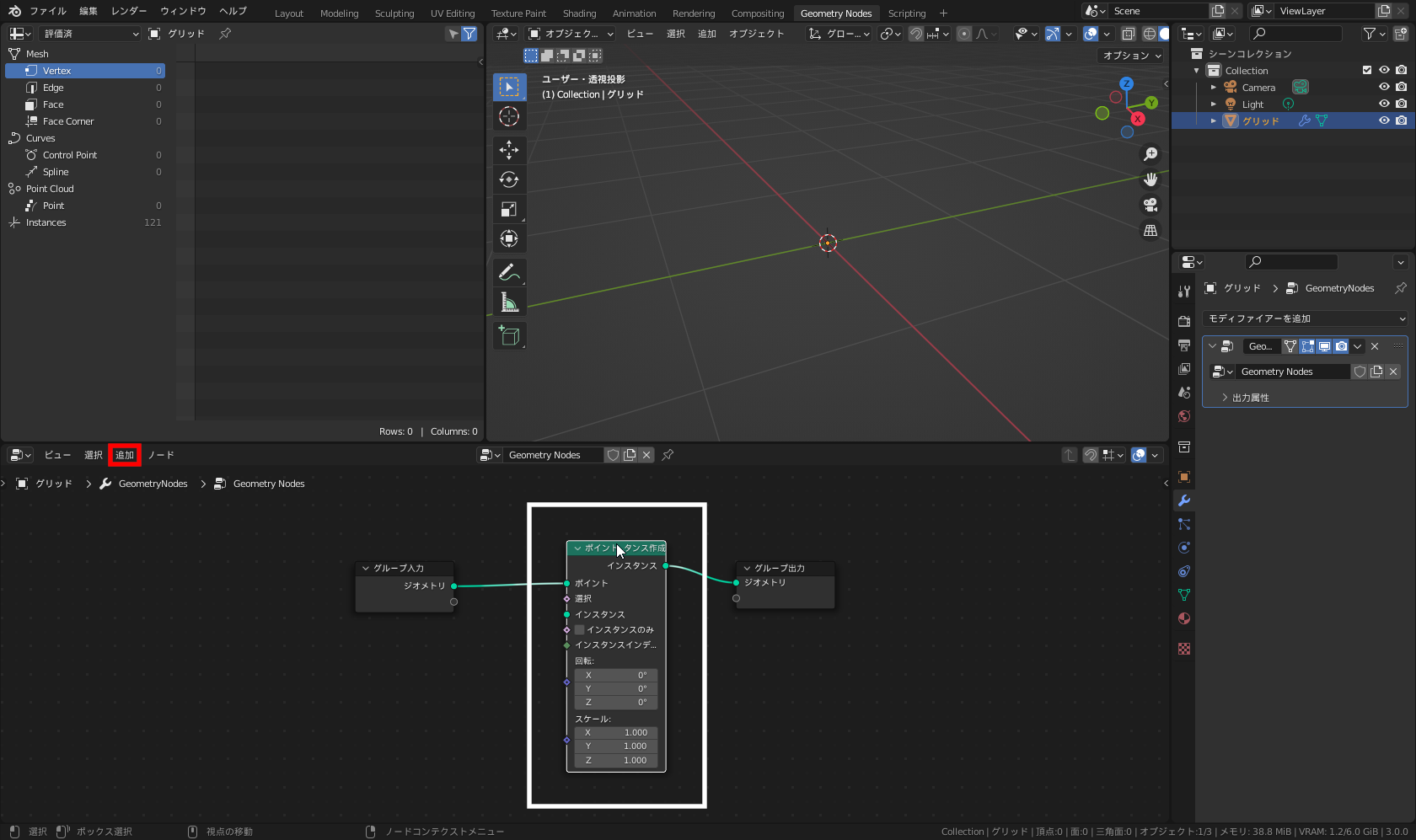Viewport: 1416px width, 840px height.
Task: Pick the Measure tool
Action: coord(509,302)
